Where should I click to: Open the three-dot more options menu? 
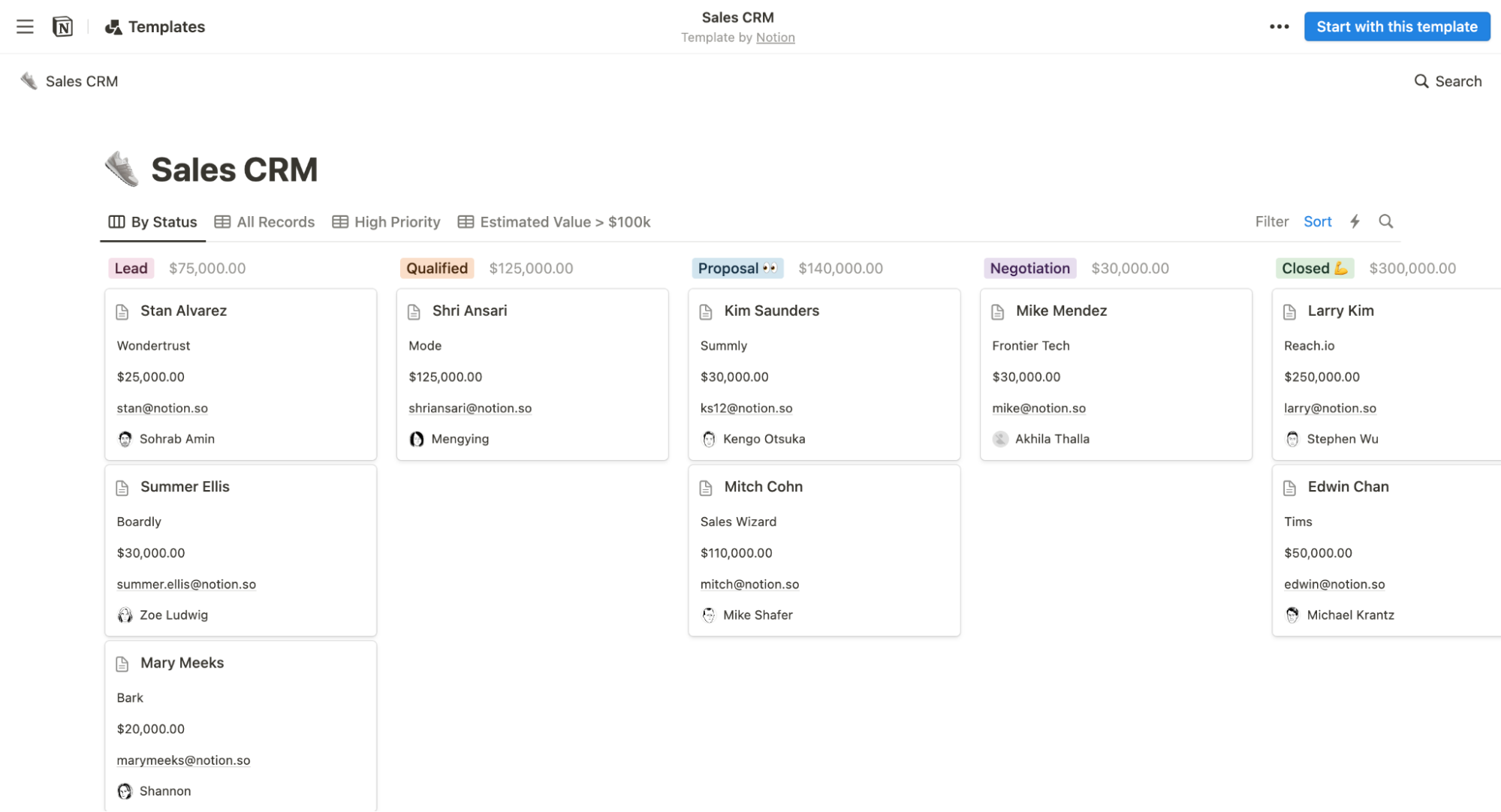point(1279,27)
